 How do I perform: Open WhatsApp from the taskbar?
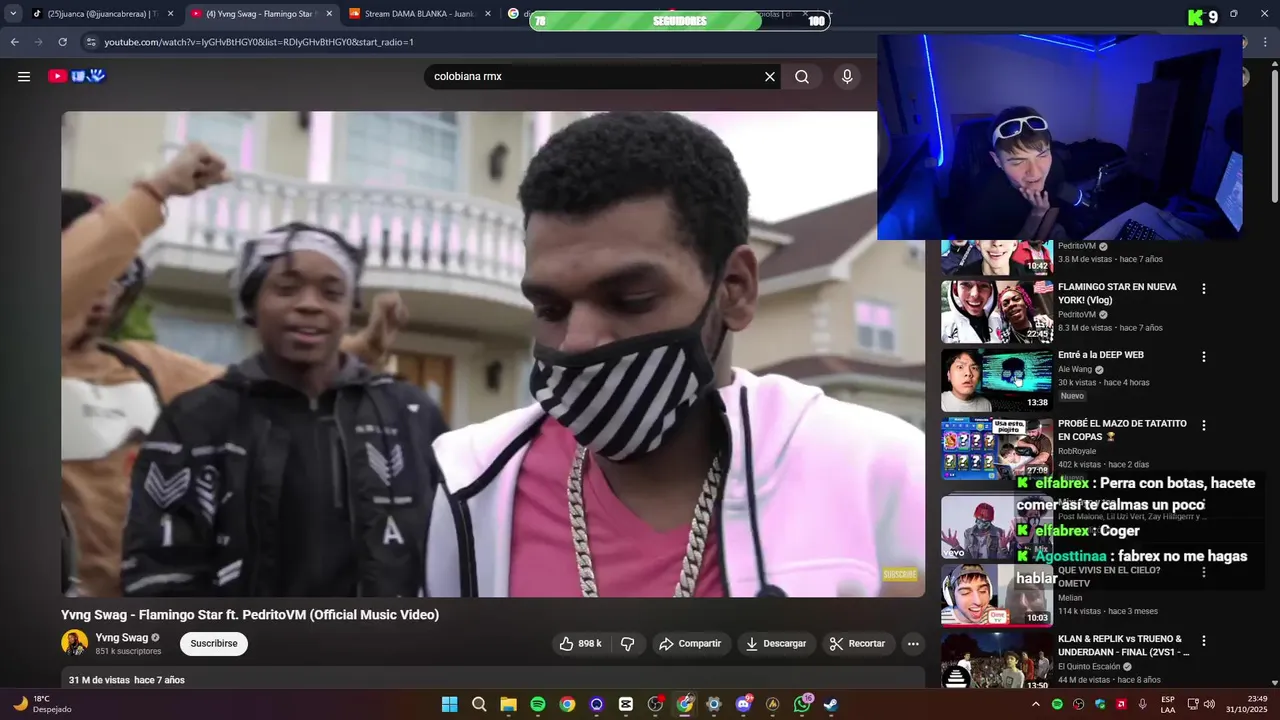(802, 704)
